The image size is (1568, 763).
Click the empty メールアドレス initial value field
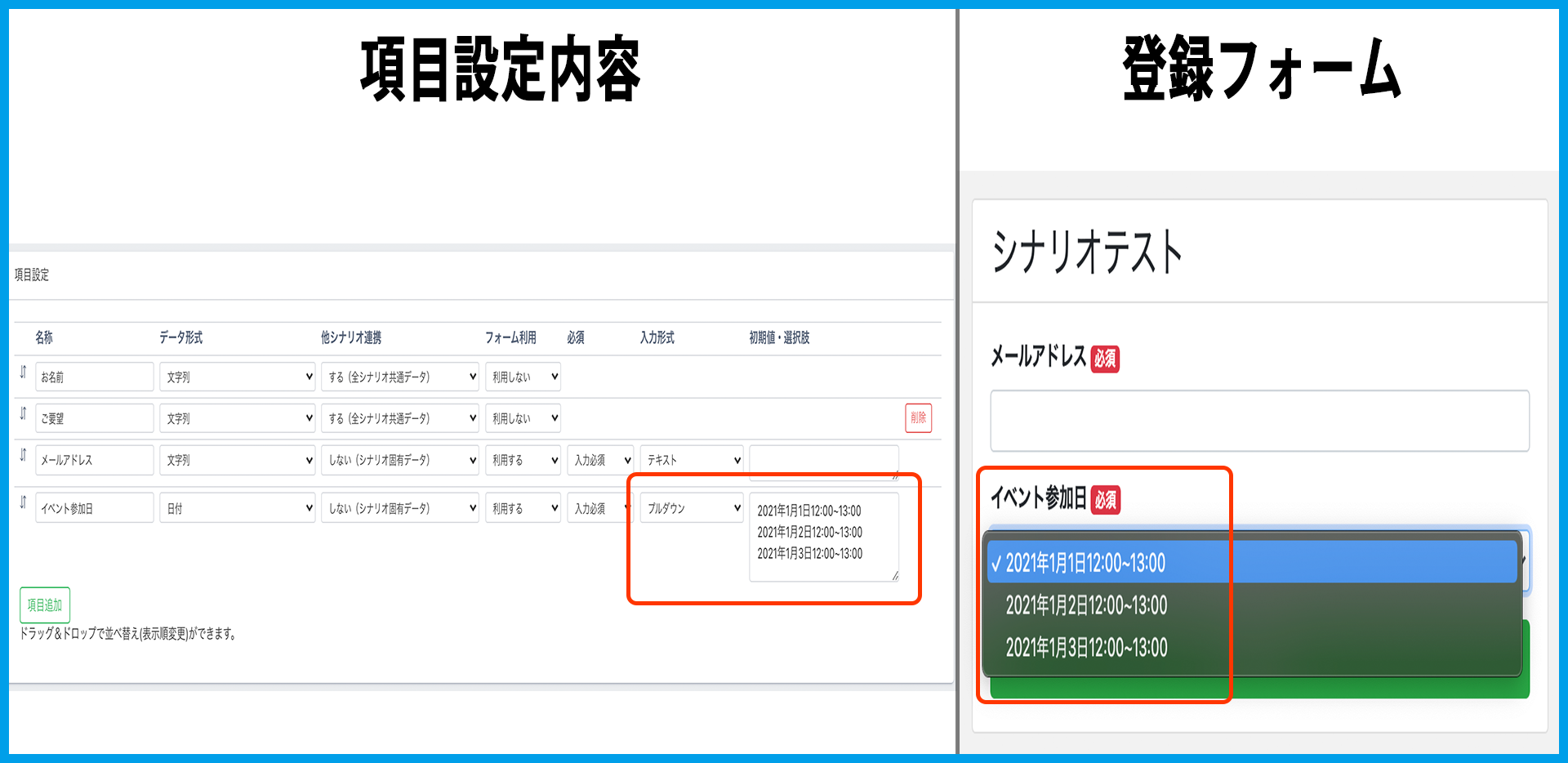coord(823,461)
